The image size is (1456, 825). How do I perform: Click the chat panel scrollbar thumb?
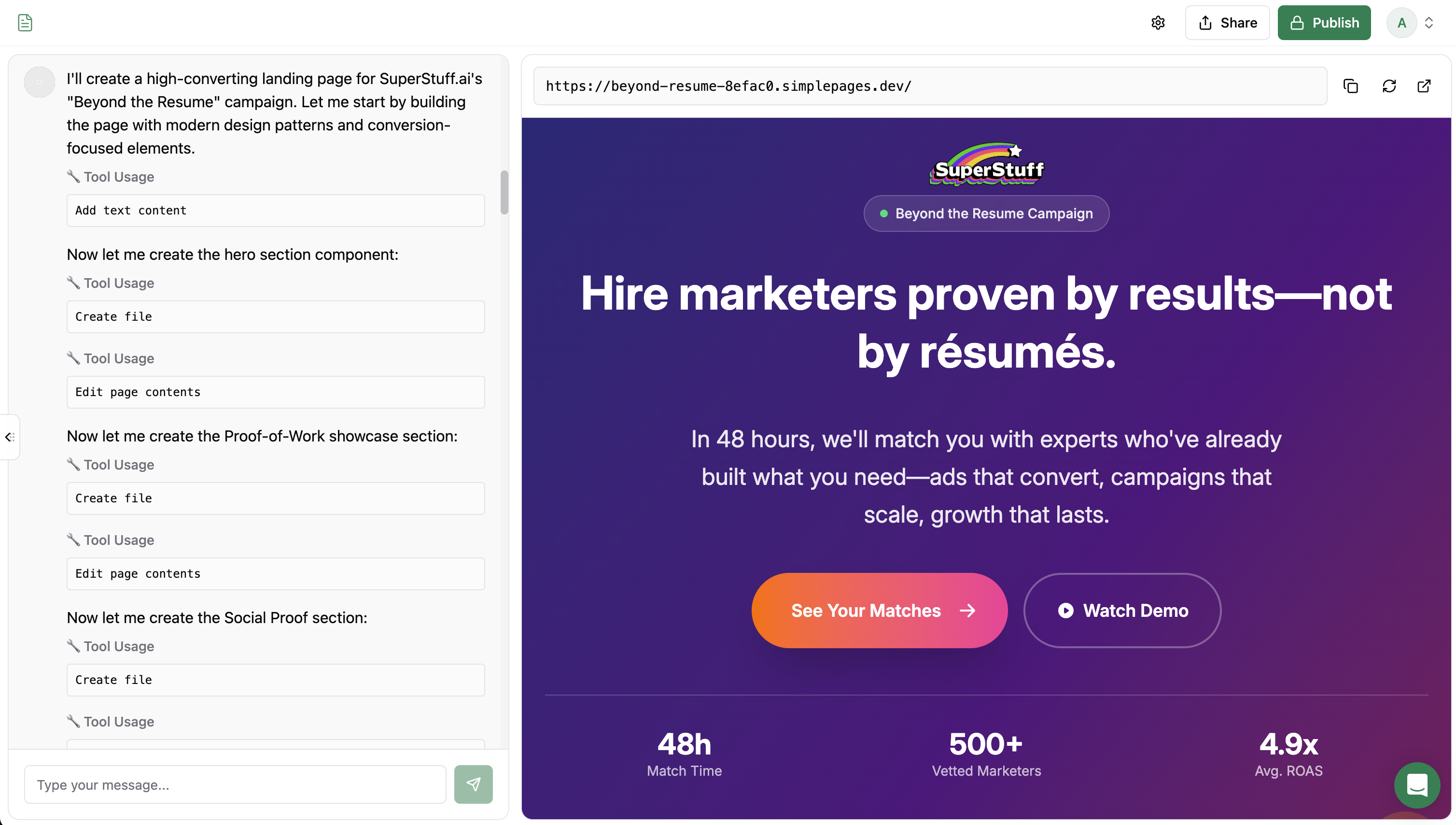coord(504,193)
